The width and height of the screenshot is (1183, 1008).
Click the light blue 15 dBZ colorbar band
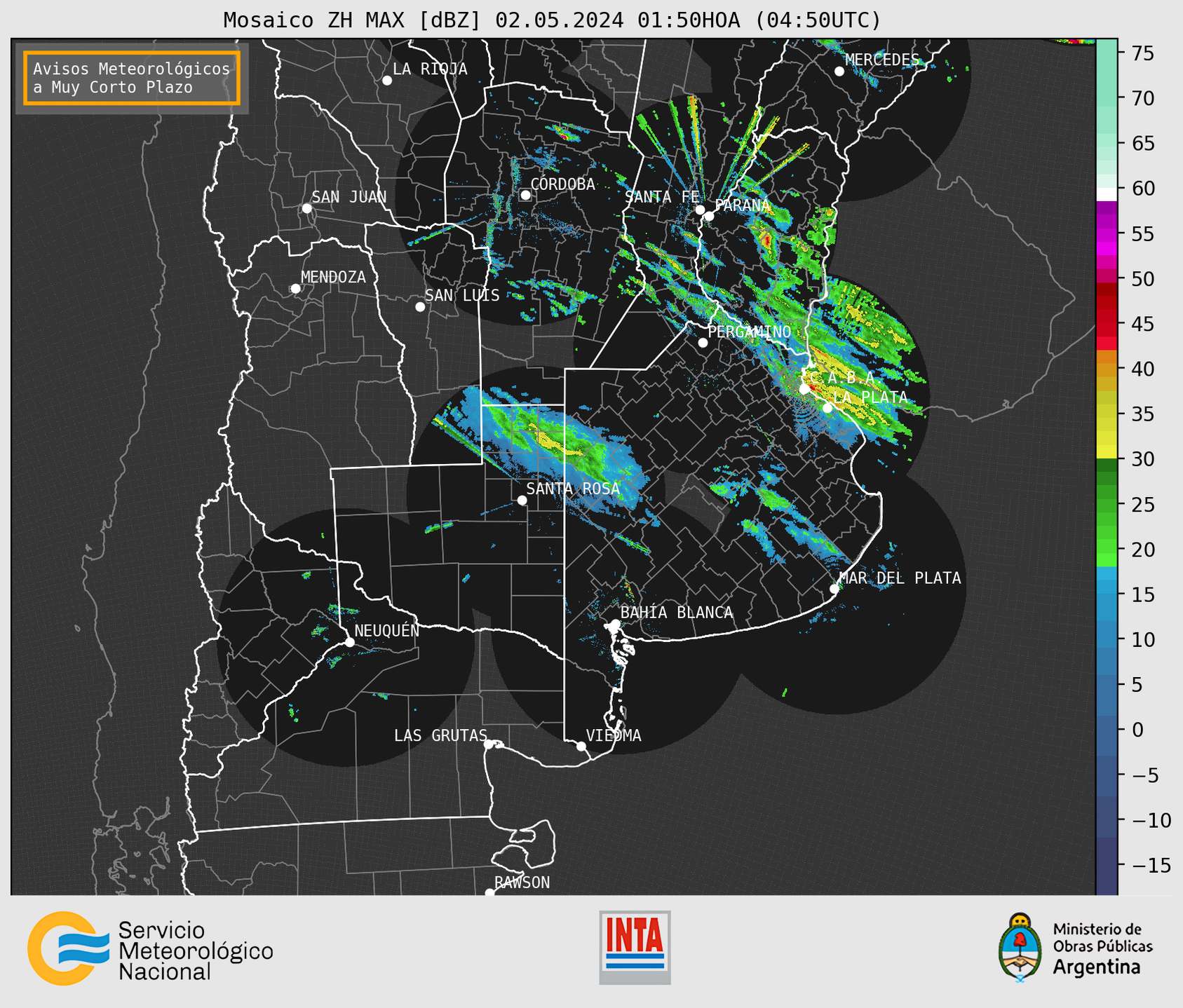coord(1106,594)
